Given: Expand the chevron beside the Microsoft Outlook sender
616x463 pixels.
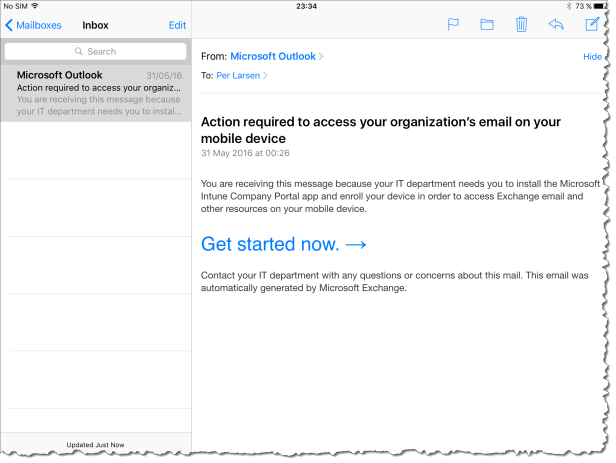Looking at the screenshot, I should point(321,57).
